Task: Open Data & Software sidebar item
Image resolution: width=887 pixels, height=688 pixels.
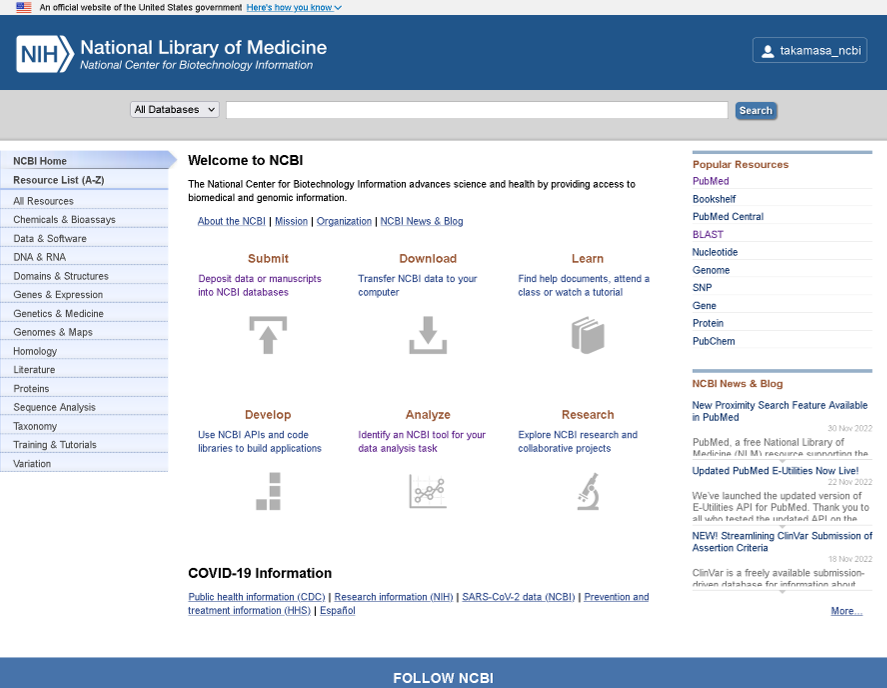Action: pos(84,238)
